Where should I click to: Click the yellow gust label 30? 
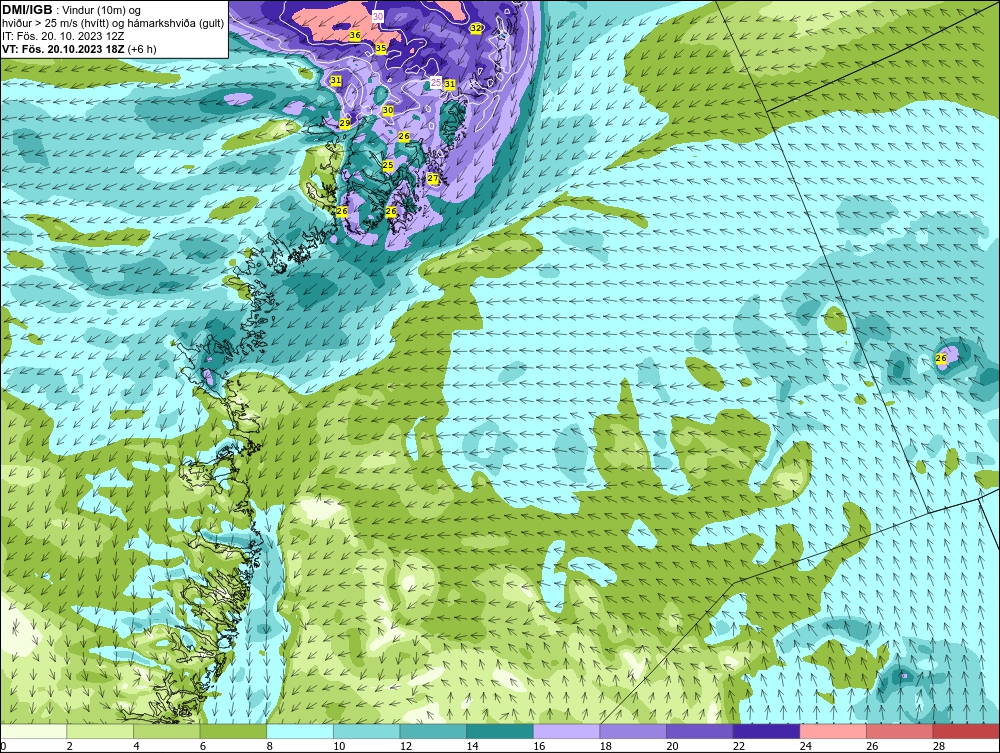tap(388, 110)
